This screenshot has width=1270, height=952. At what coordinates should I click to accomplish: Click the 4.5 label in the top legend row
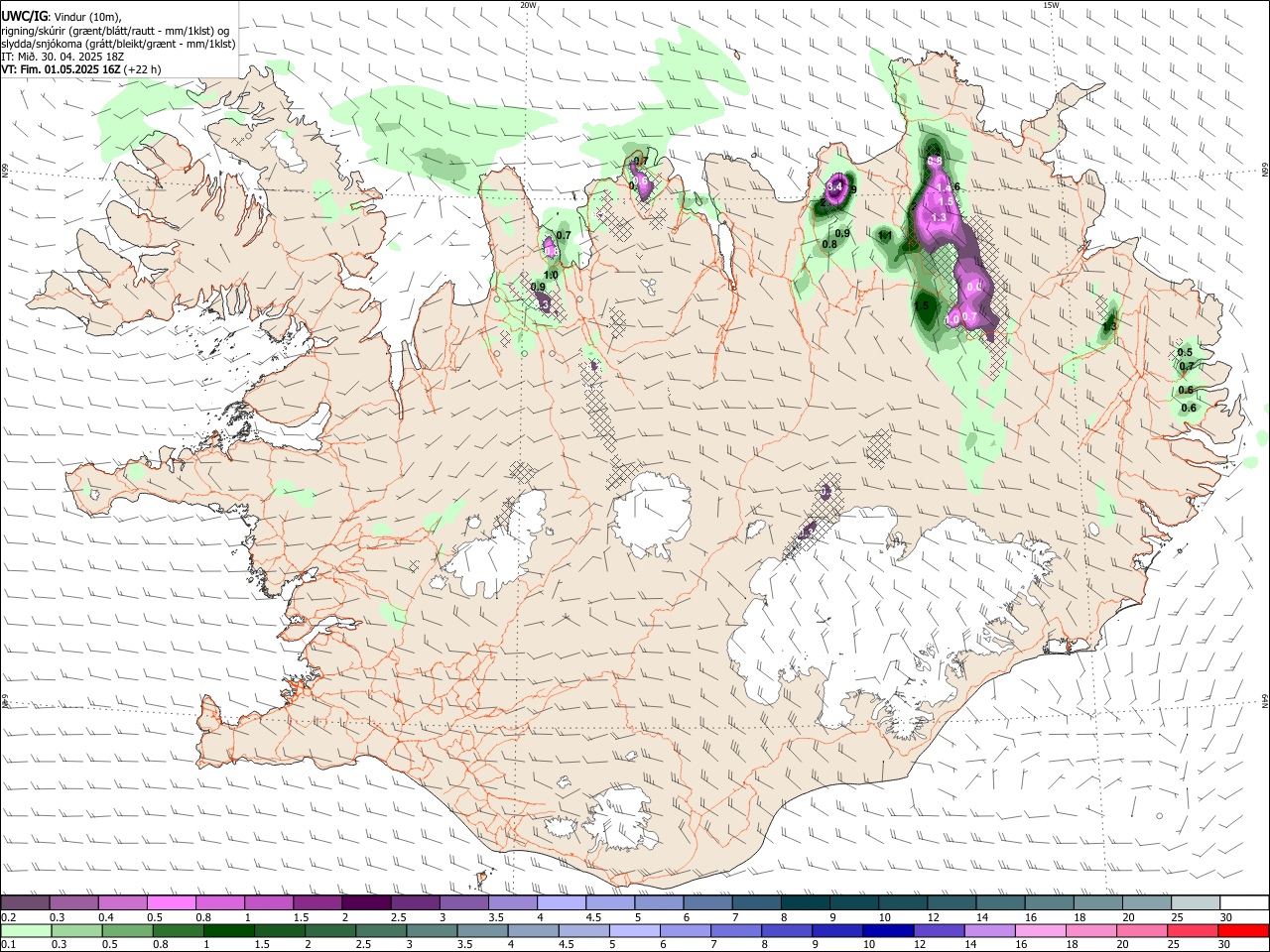[593, 917]
